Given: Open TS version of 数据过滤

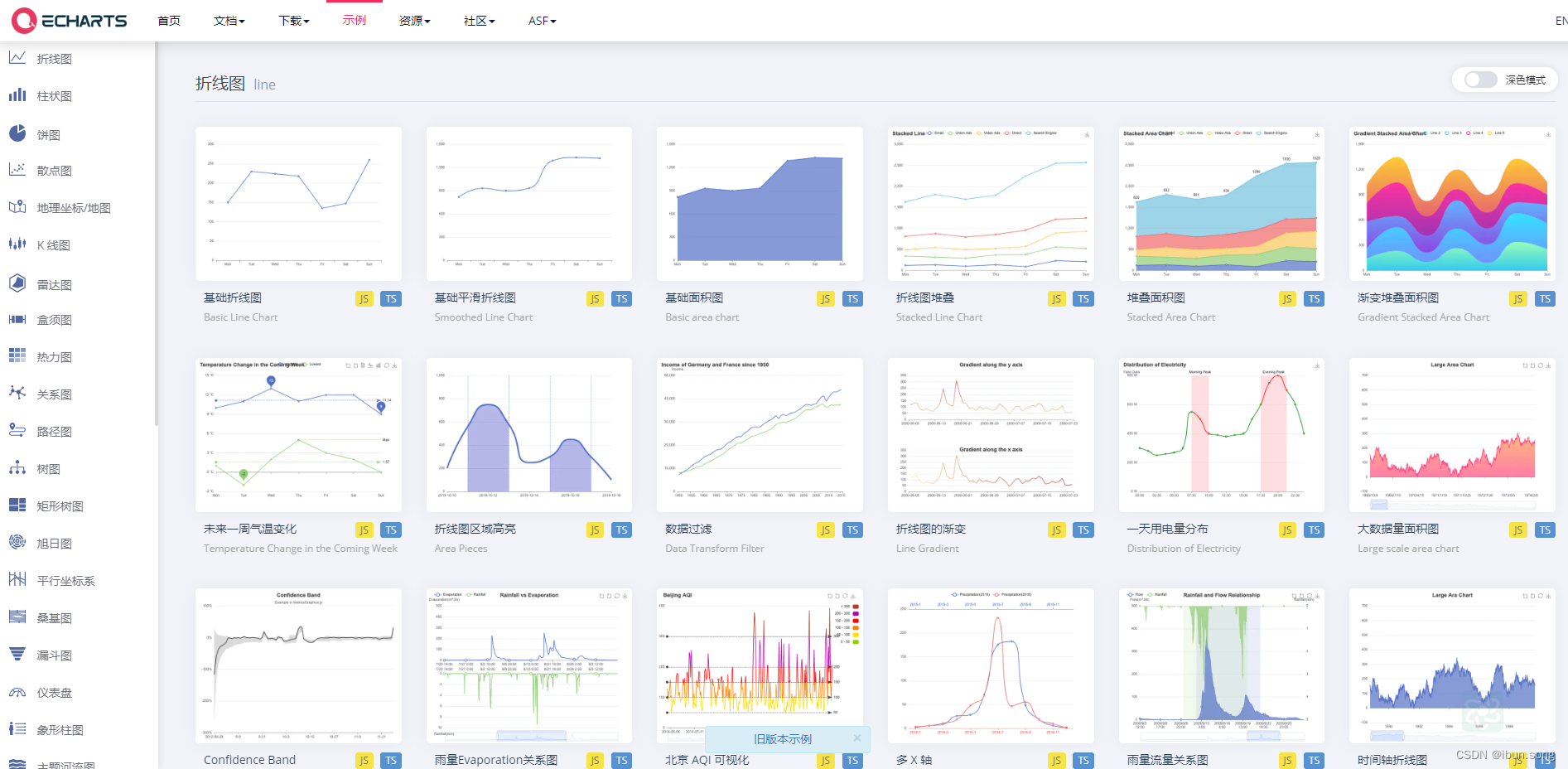Looking at the screenshot, I should (852, 530).
